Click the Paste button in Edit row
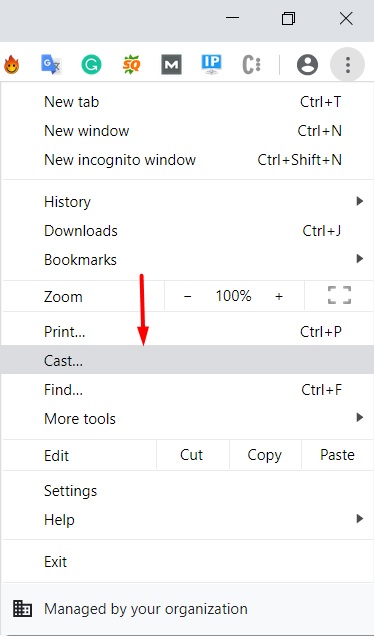374x636 pixels. click(337, 455)
